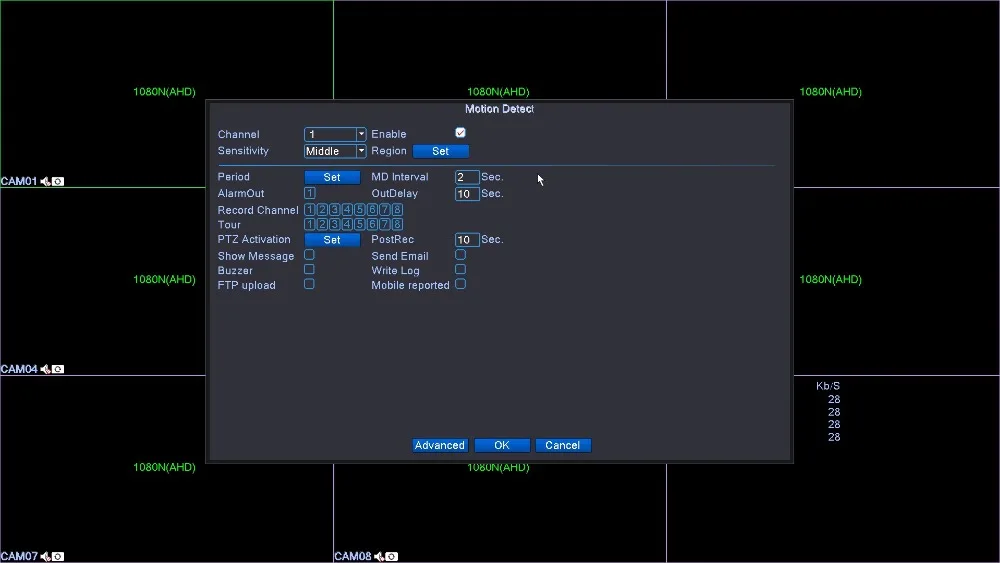Image resolution: width=1000 pixels, height=563 pixels.
Task: Enable the Send Email checkbox
Action: [x=460, y=254]
